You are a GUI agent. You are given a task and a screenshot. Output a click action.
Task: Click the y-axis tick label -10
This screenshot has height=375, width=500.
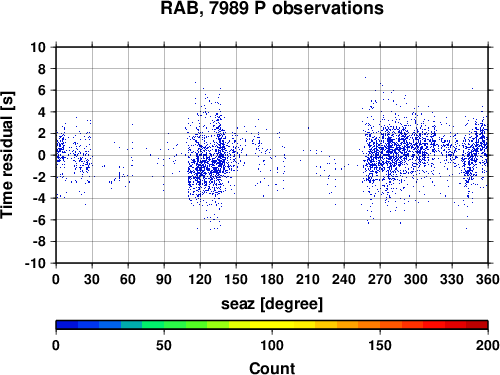click(35, 263)
